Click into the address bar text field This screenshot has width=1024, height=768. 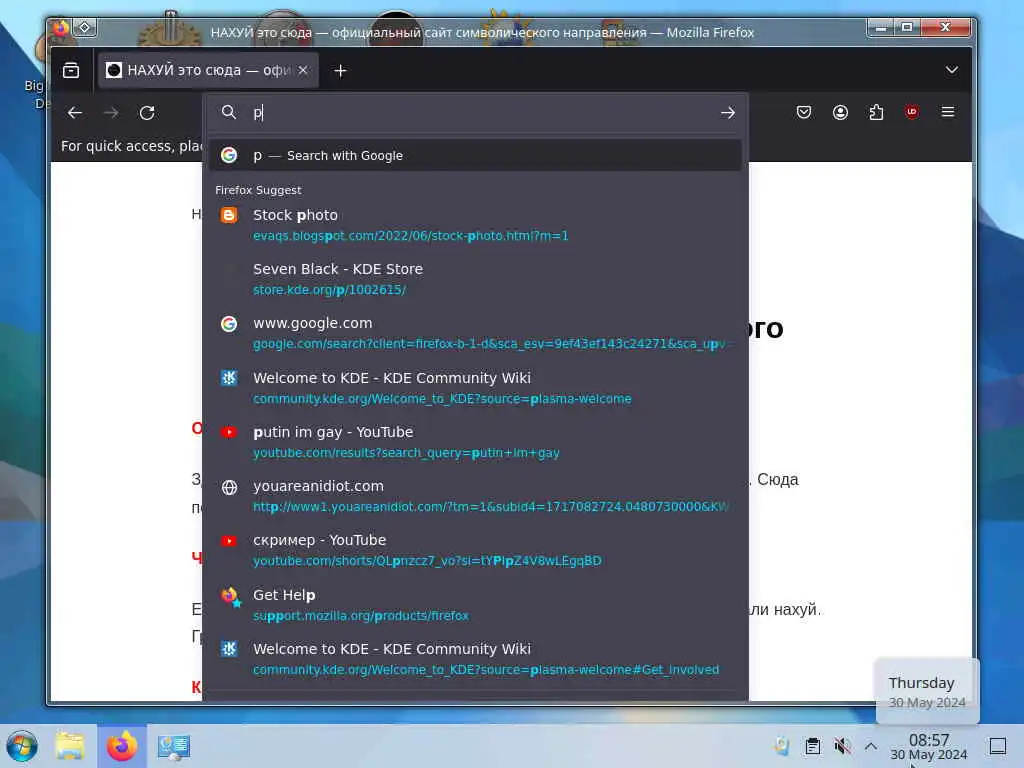[483, 113]
